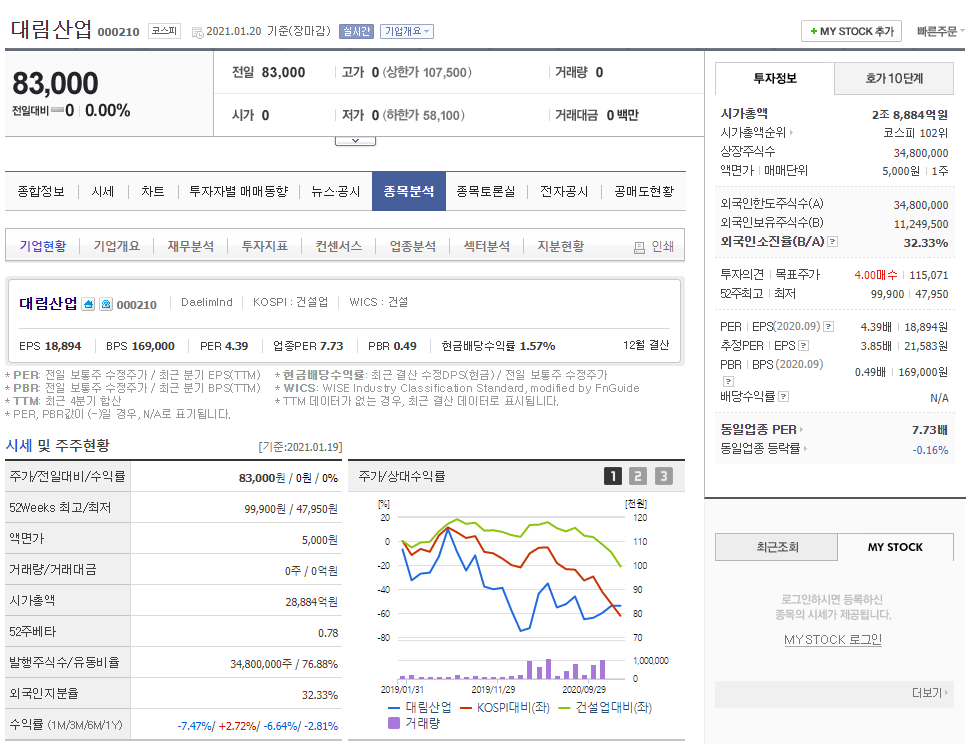The height and width of the screenshot is (744, 970).
Task: Click the 현금배당수익률 1.57% value
Action: (x=537, y=346)
